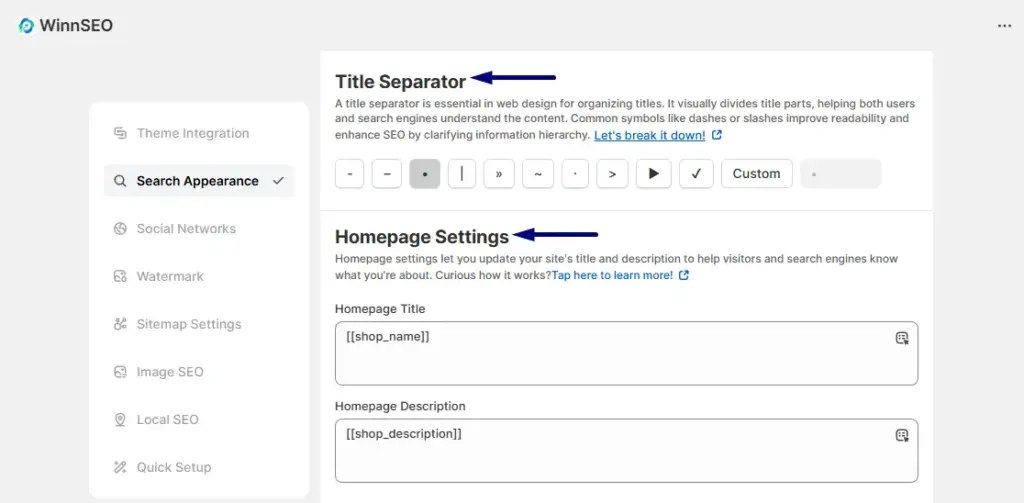Screen dimensions: 1024x503
Task: Pick the tilde separator
Action: (x=538, y=174)
